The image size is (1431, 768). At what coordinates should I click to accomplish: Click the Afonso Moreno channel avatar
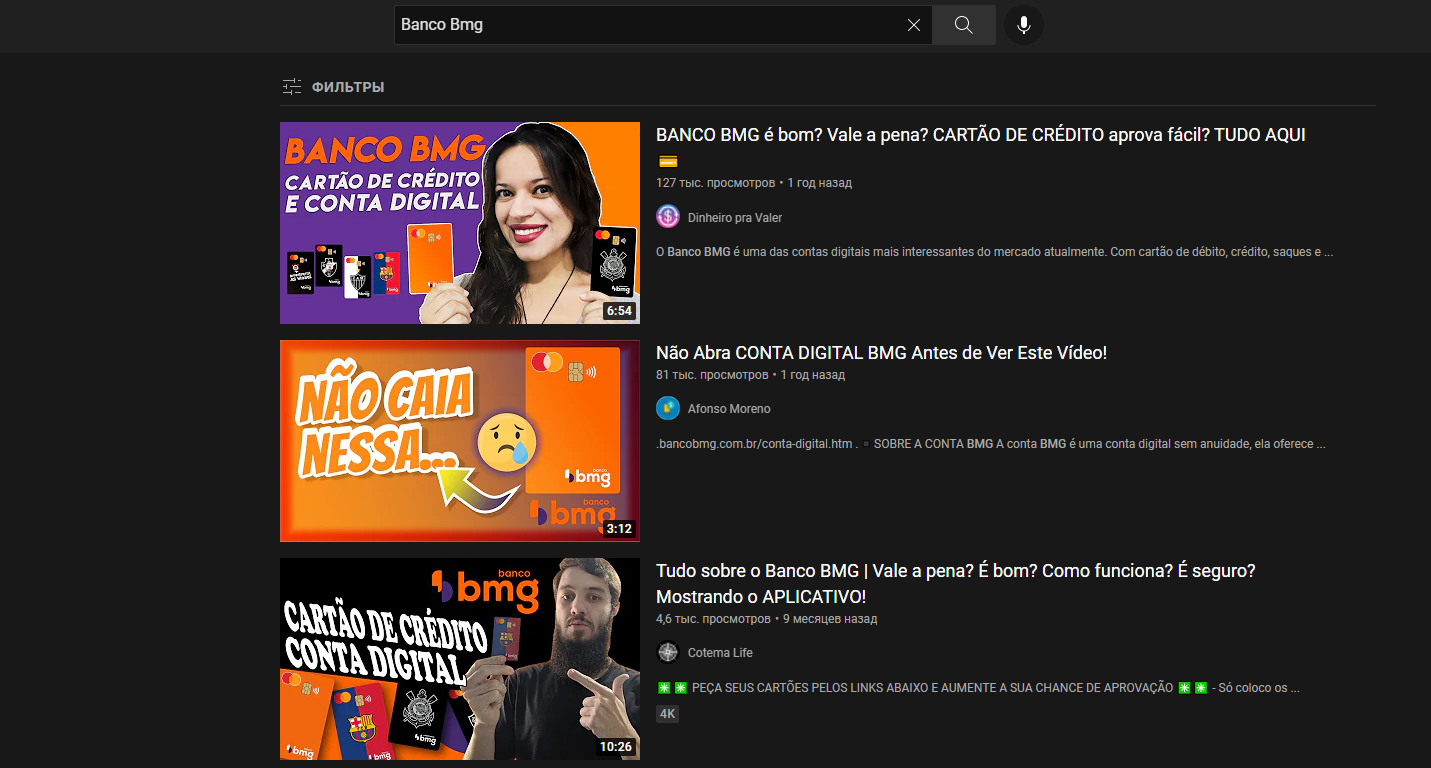point(668,408)
